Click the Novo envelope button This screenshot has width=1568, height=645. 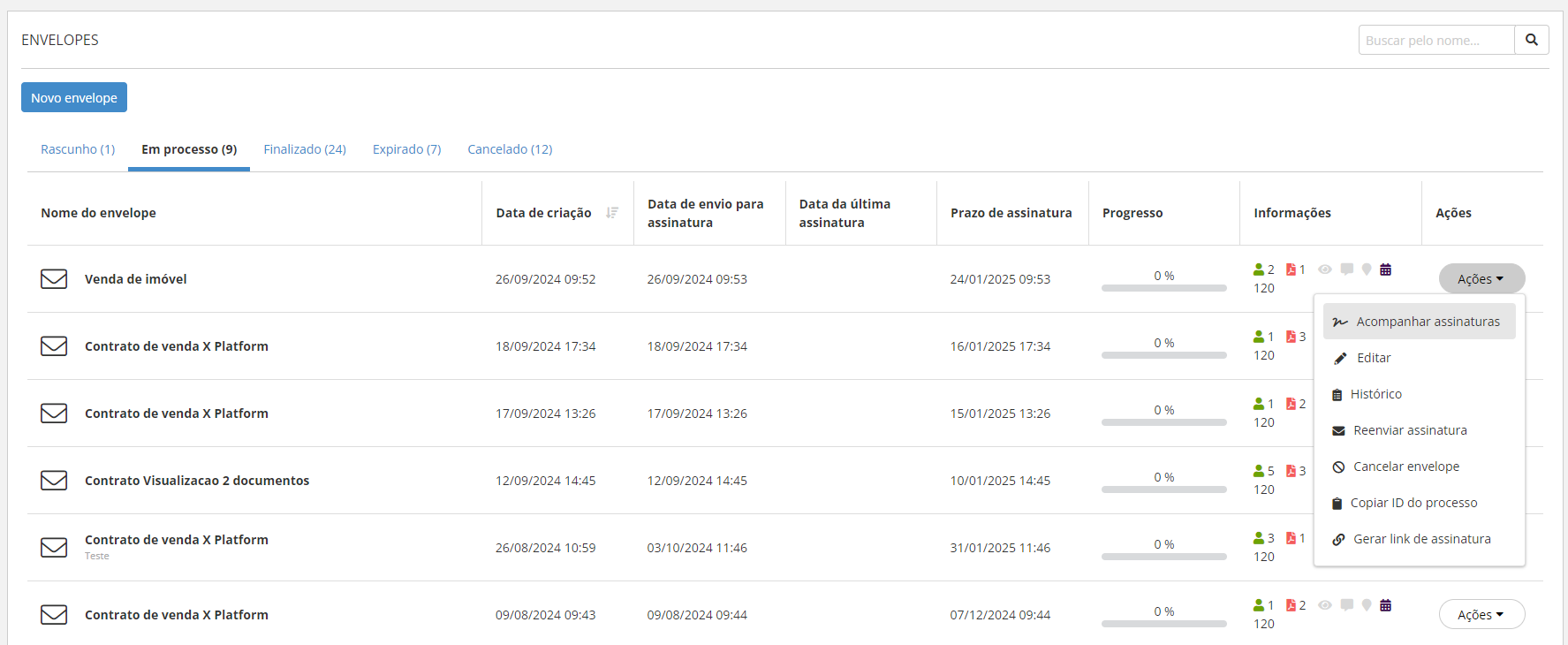tap(74, 97)
